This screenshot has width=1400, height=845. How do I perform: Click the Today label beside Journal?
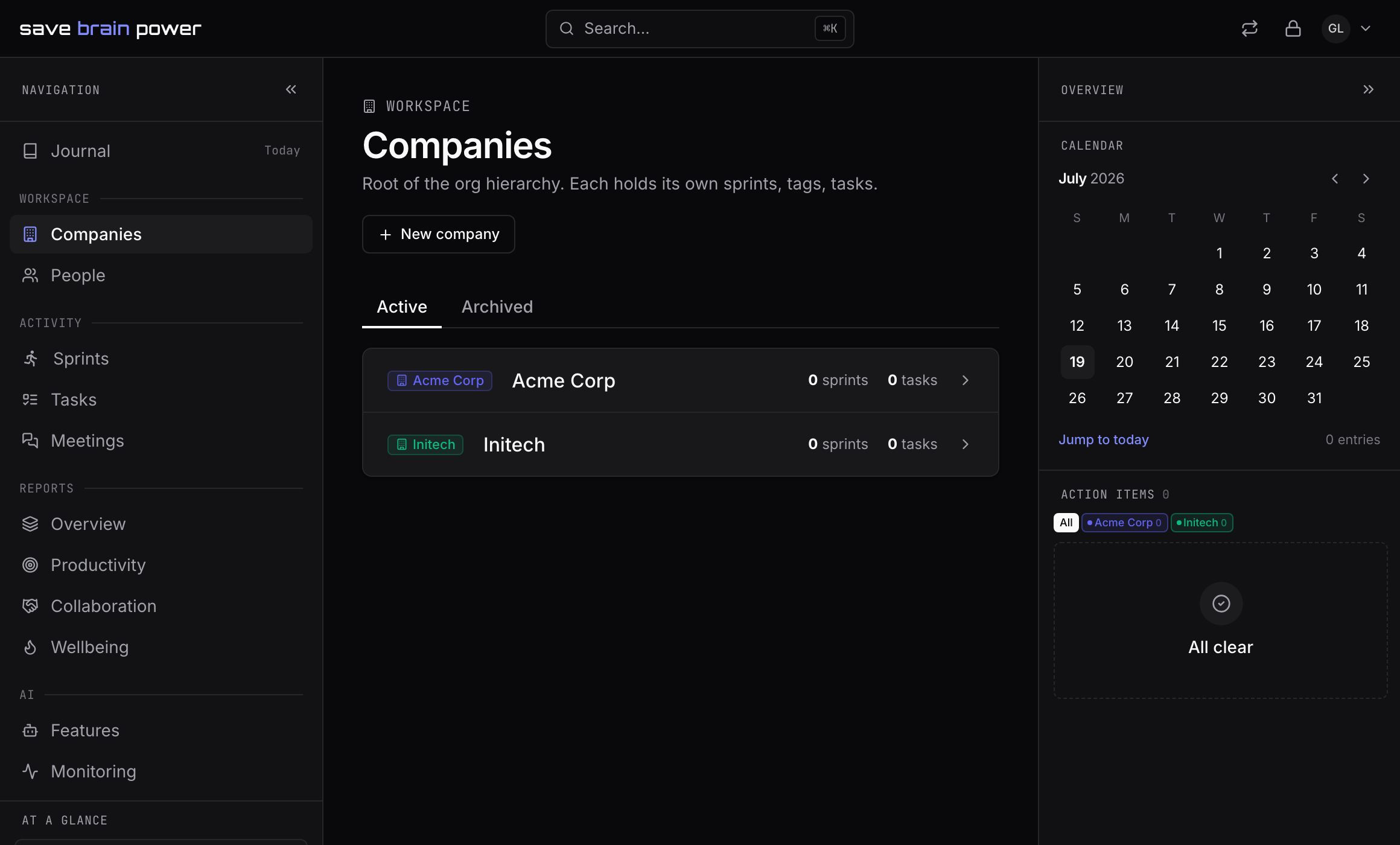(282, 150)
